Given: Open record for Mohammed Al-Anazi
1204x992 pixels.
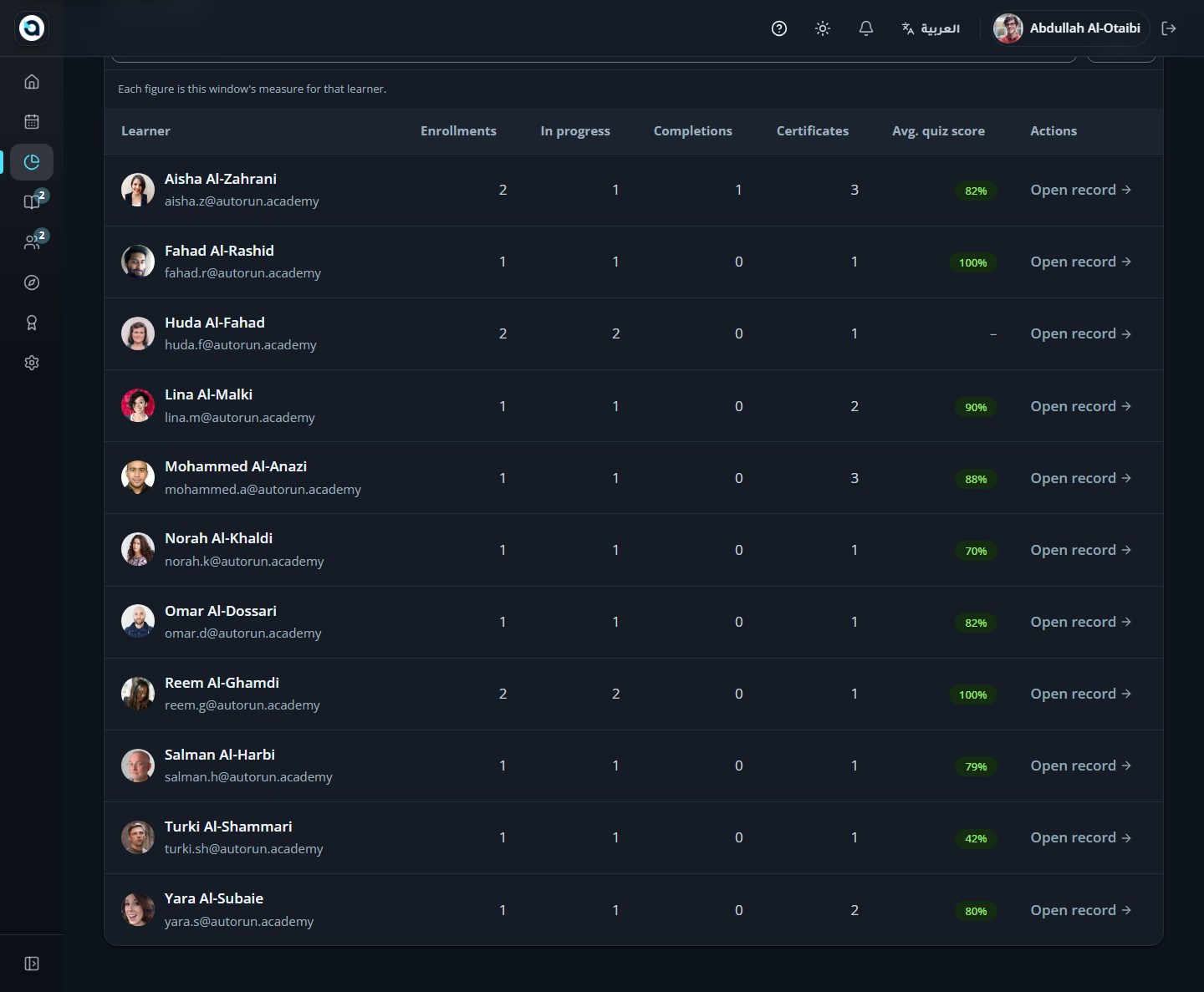Looking at the screenshot, I should [x=1080, y=478].
